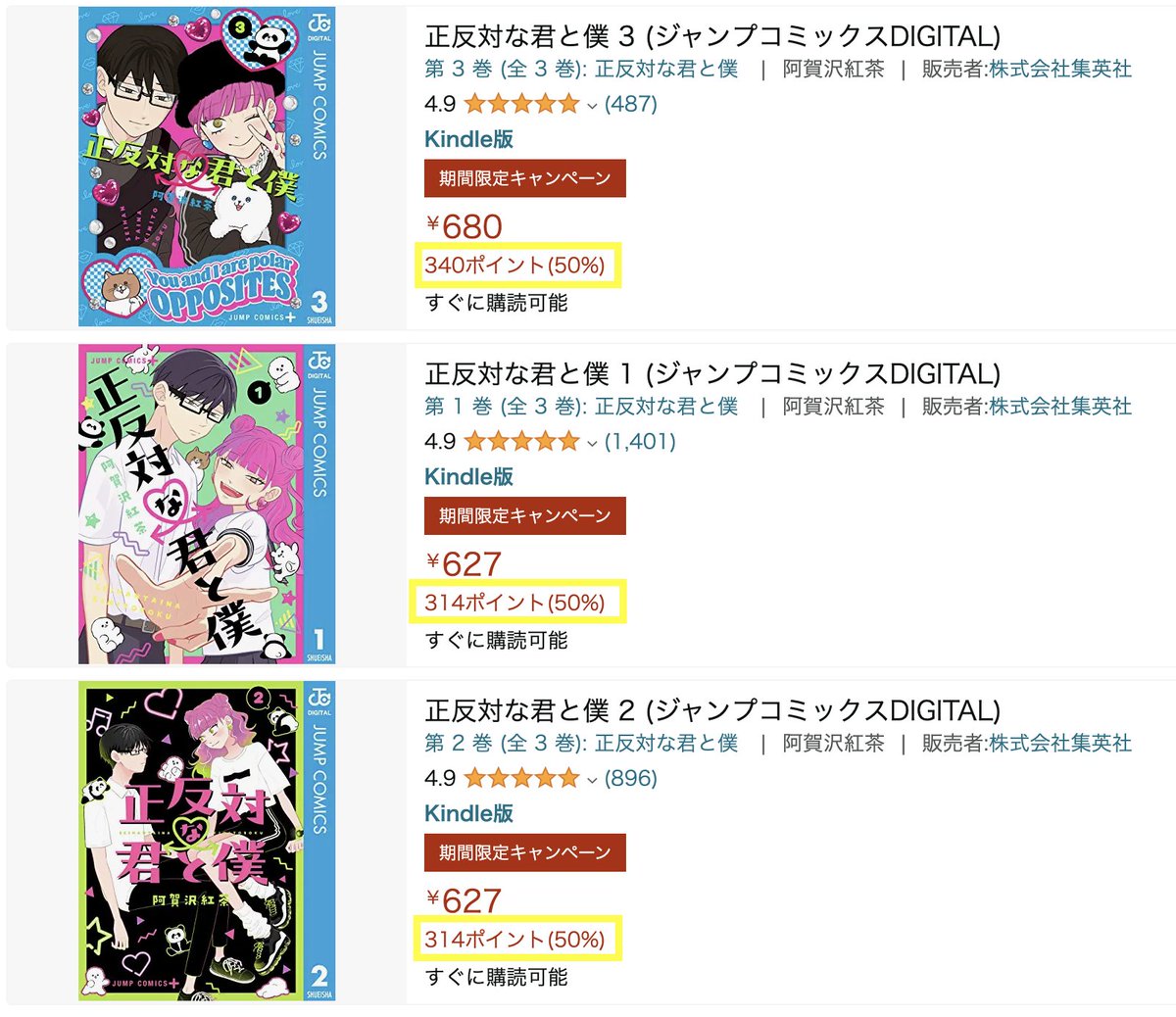The height and width of the screenshot is (1017, 1176).
Task: View the 487 reviews for volume 3
Action: pos(631,104)
